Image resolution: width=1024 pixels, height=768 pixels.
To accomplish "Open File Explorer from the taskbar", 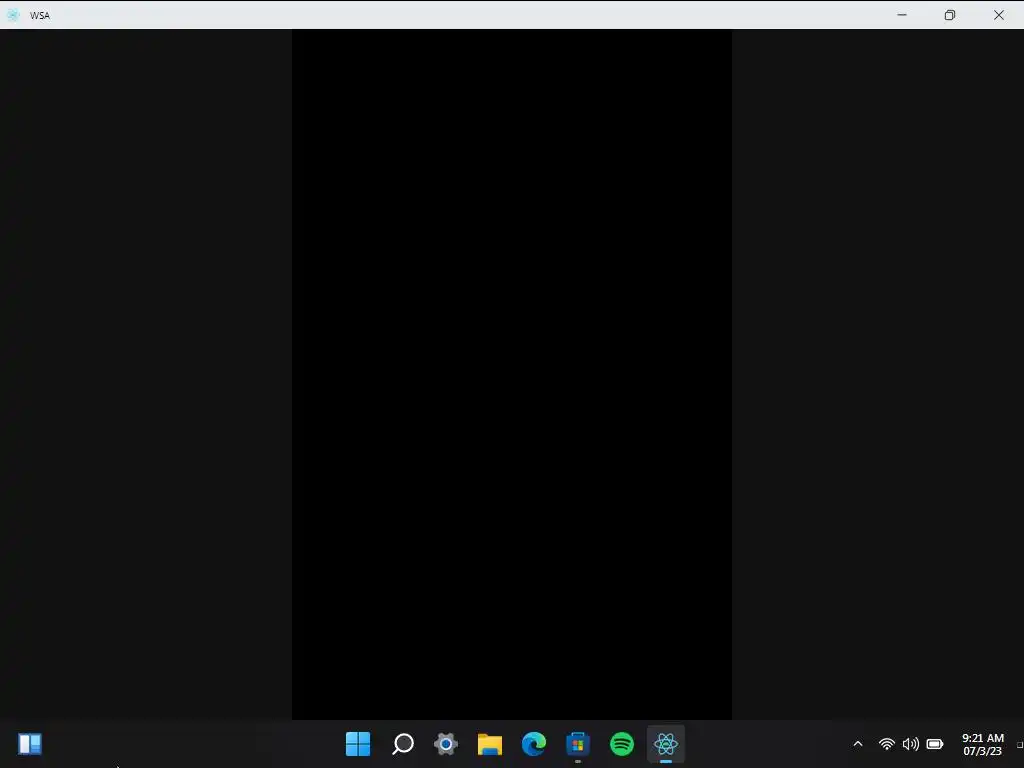I will [490, 744].
